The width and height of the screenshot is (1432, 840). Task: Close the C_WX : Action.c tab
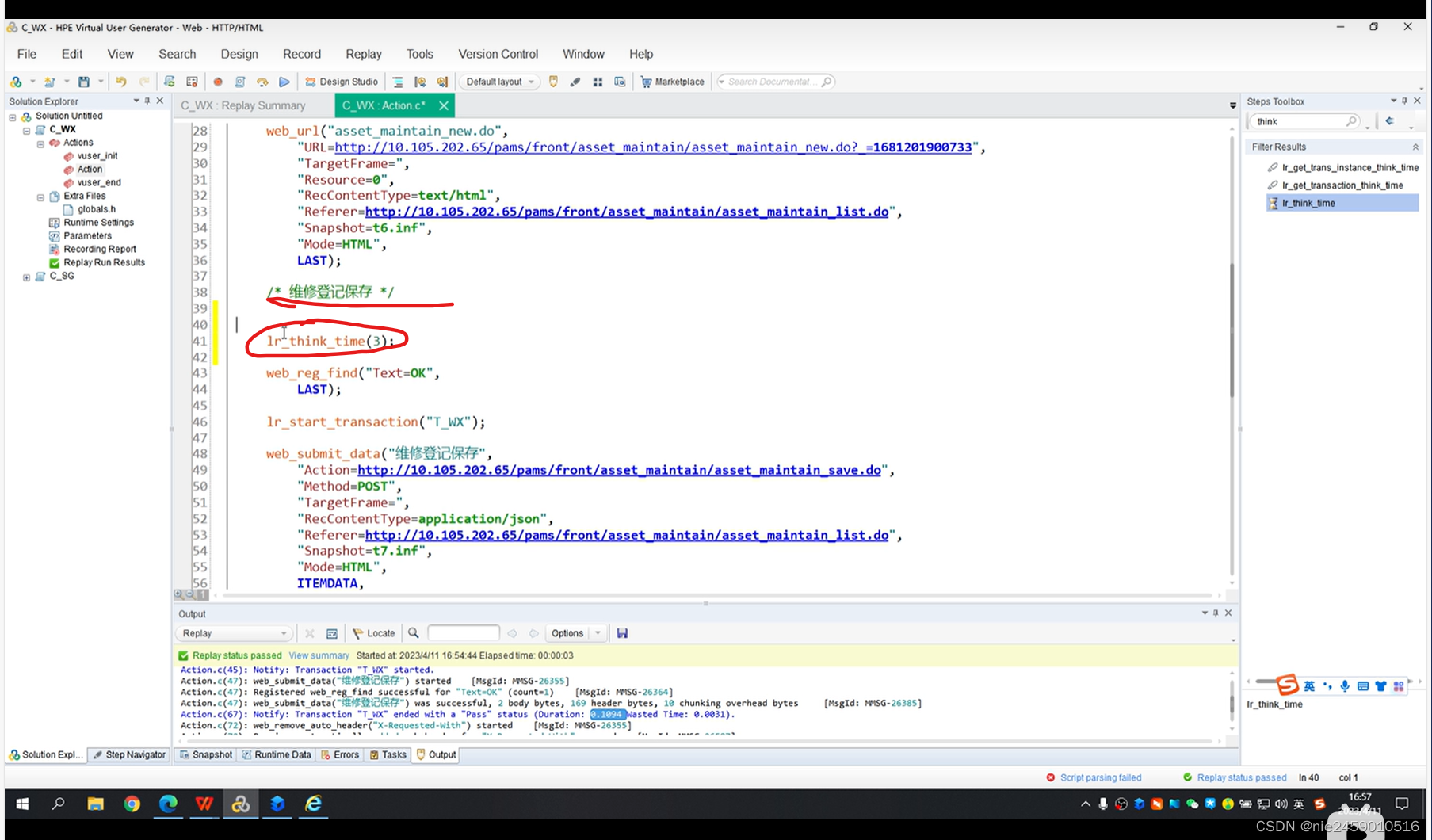[x=444, y=105]
